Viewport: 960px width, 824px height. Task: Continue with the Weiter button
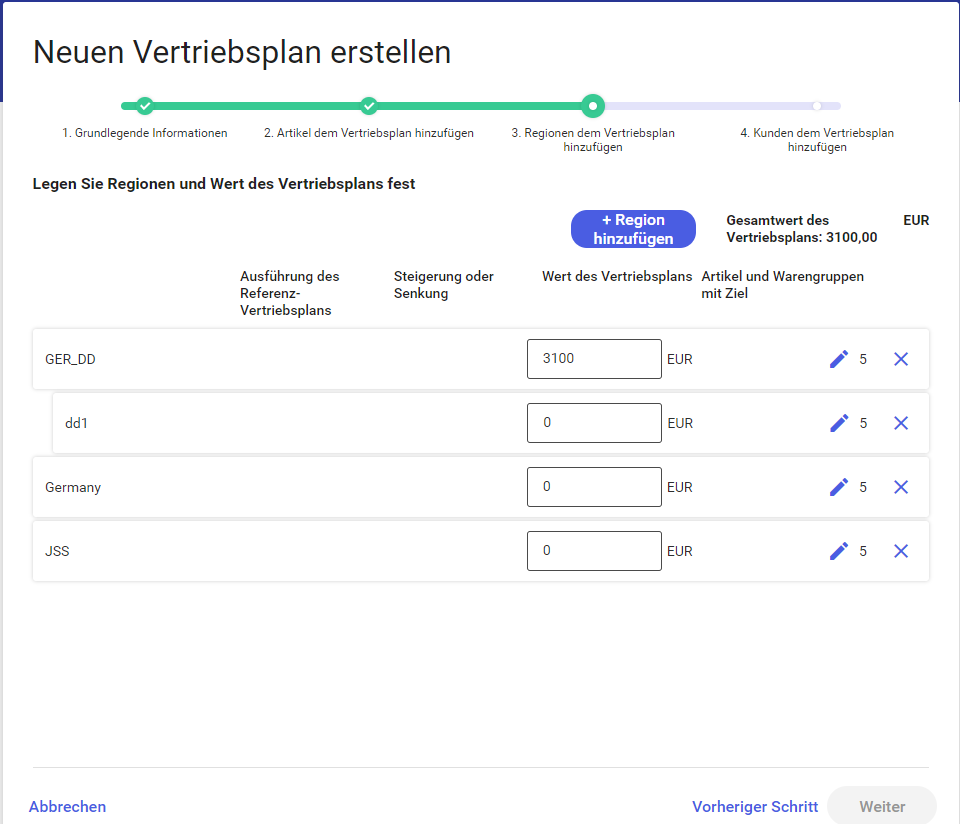click(882, 807)
